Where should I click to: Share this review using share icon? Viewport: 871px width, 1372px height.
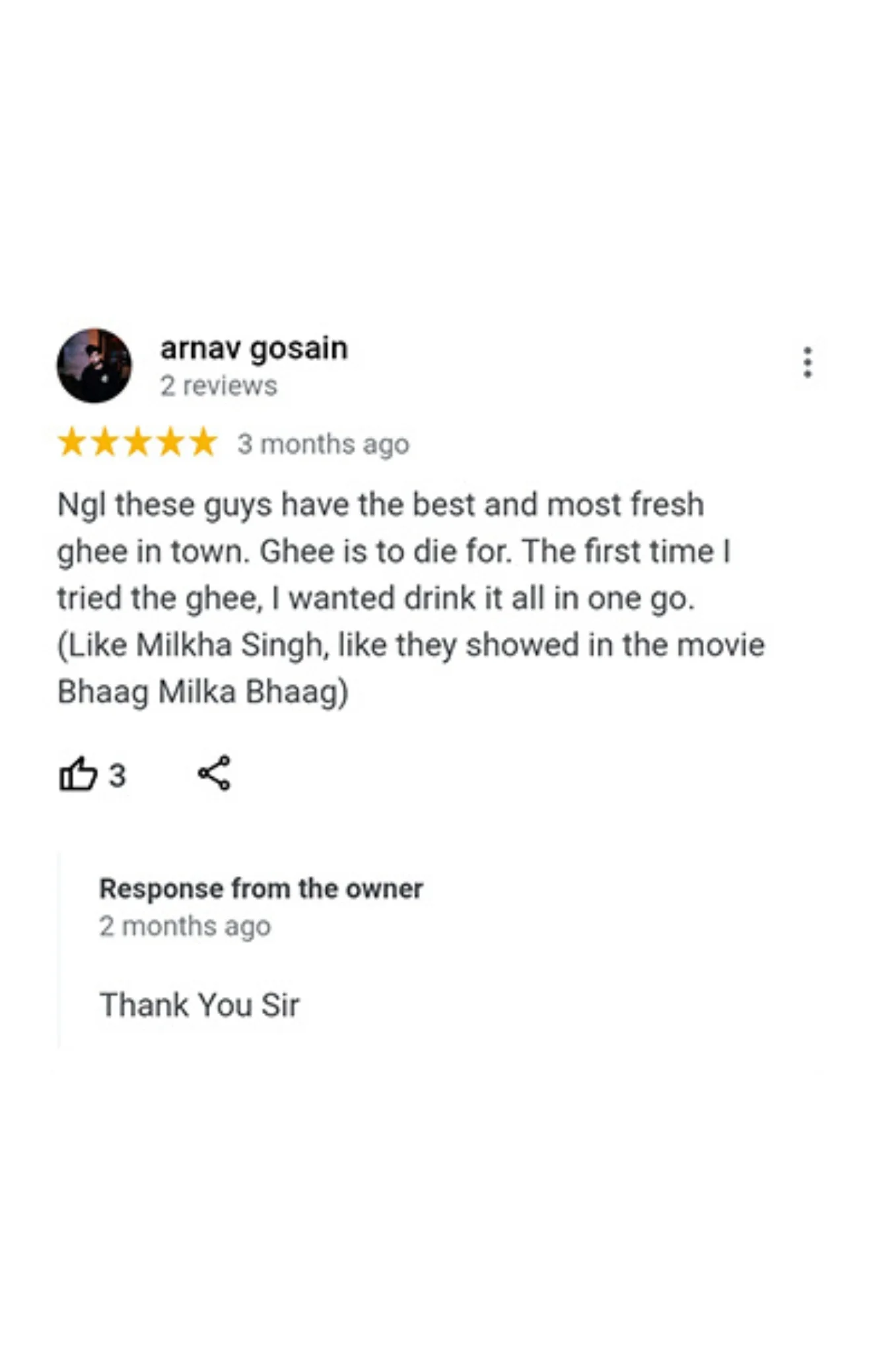point(214,772)
